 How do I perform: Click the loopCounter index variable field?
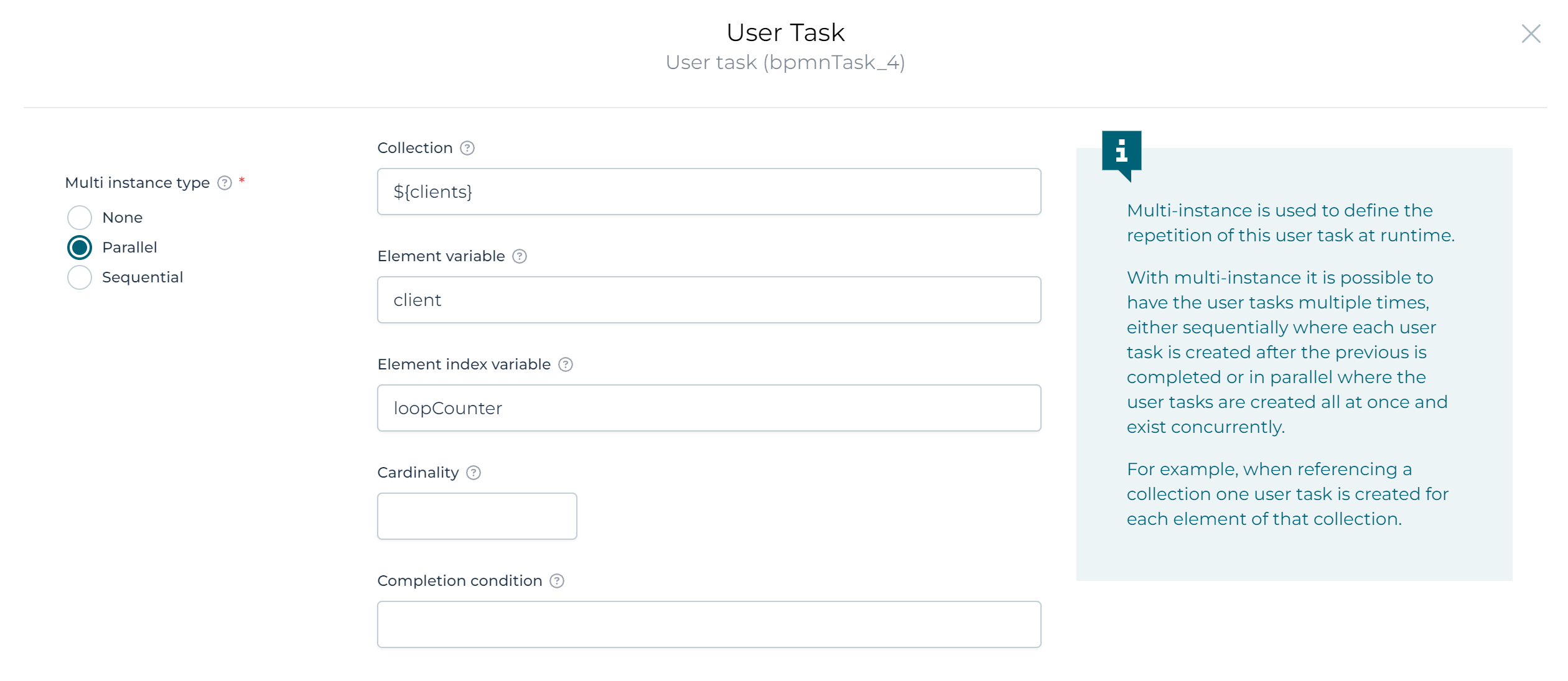pyautogui.click(x=708, y=408)
